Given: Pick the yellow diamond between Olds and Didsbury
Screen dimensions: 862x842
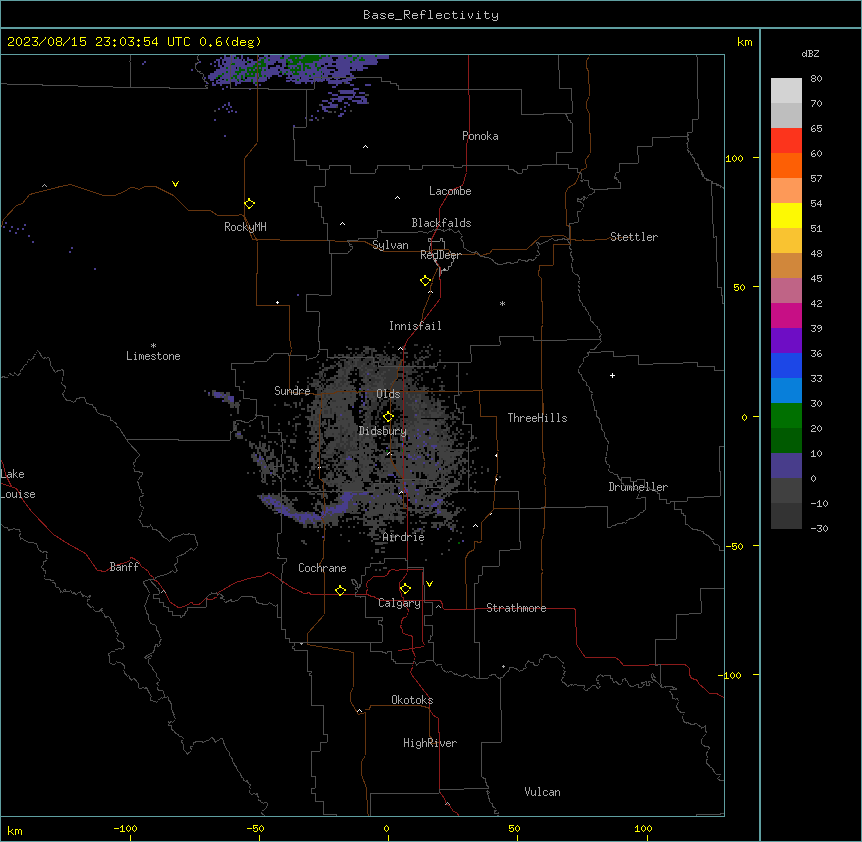Looking at the screenshot, I should 389,417.
